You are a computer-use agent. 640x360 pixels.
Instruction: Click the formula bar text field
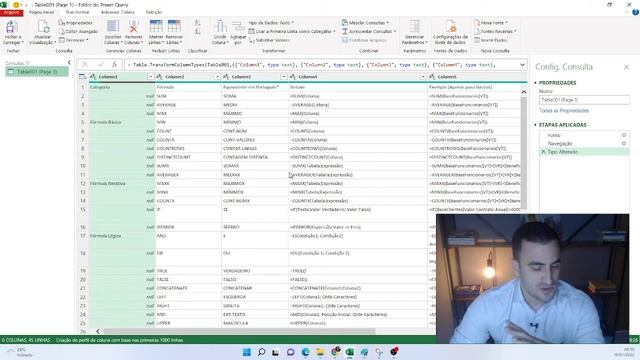click(x=321, y=65)
